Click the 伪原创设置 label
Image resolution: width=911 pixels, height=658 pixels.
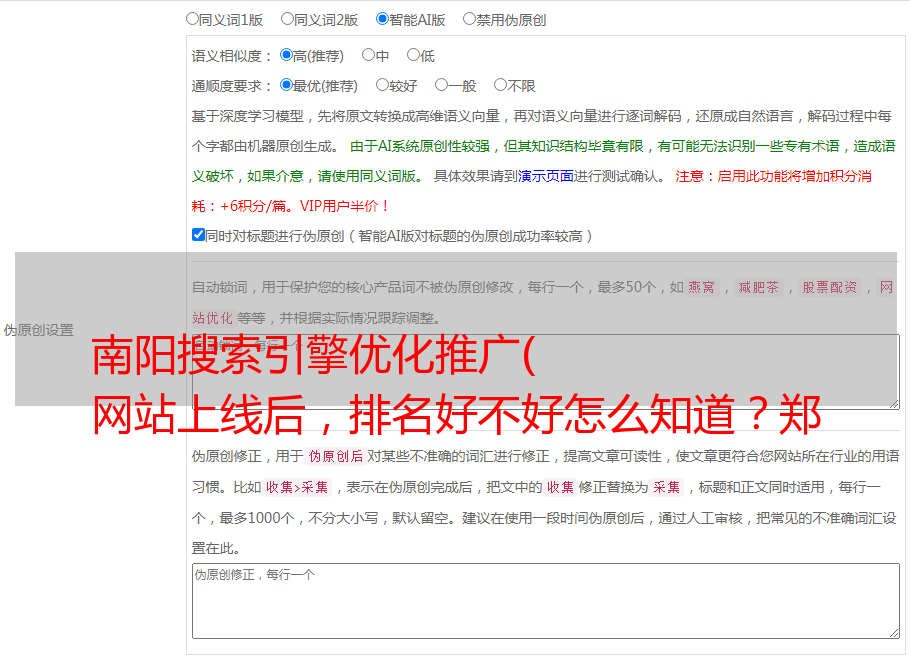39,330
